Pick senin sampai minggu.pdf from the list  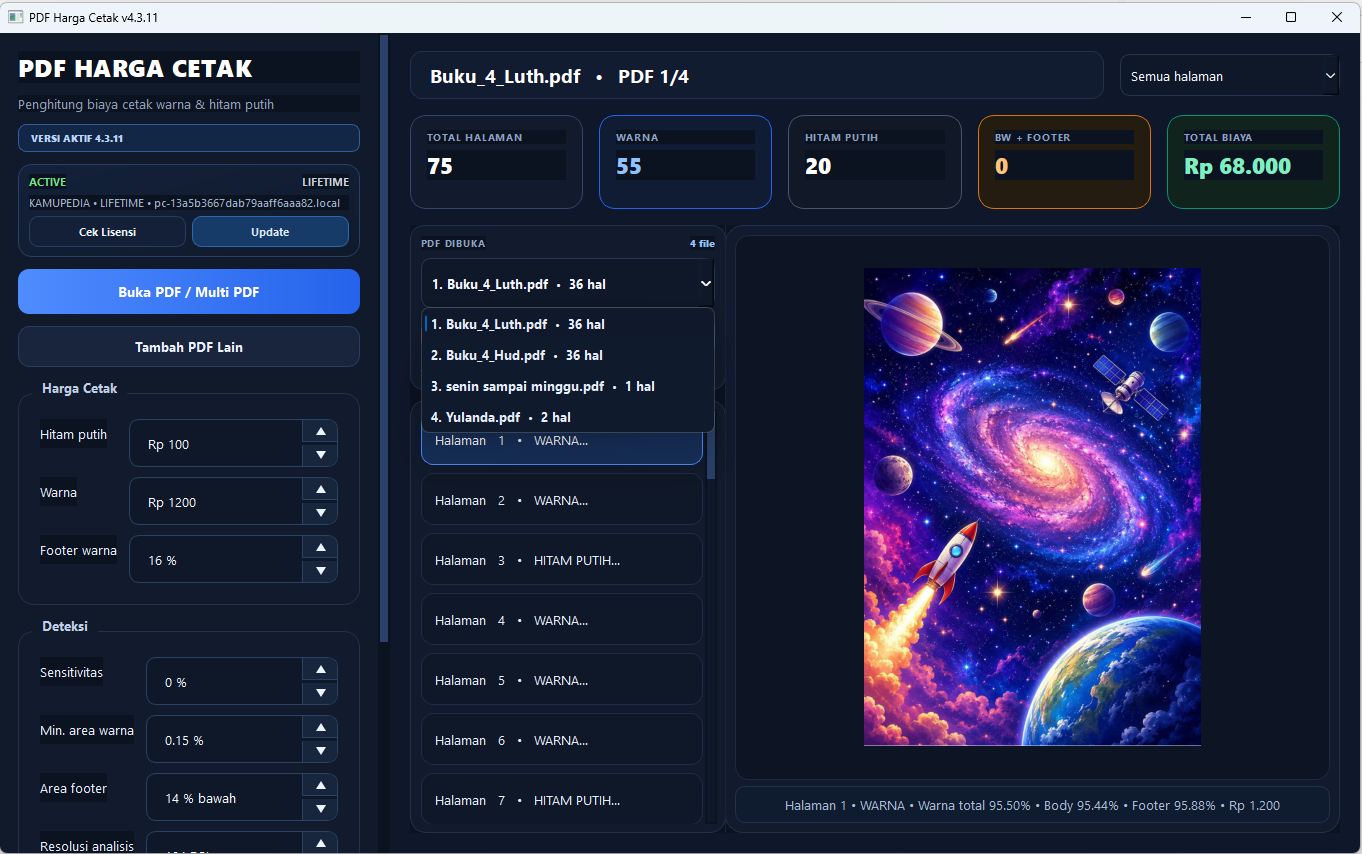pyautogui.click(x=567, y=386)
